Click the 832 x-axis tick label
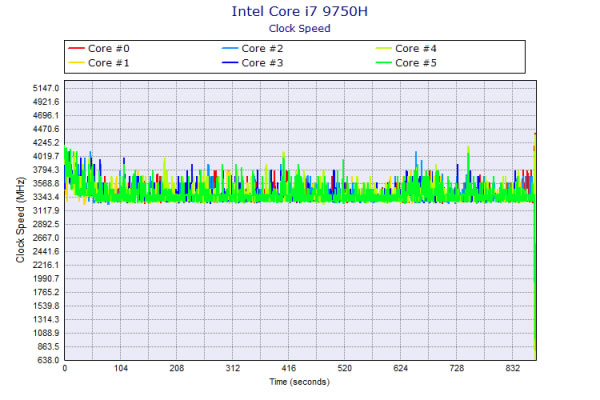 (x=512, y=368)
